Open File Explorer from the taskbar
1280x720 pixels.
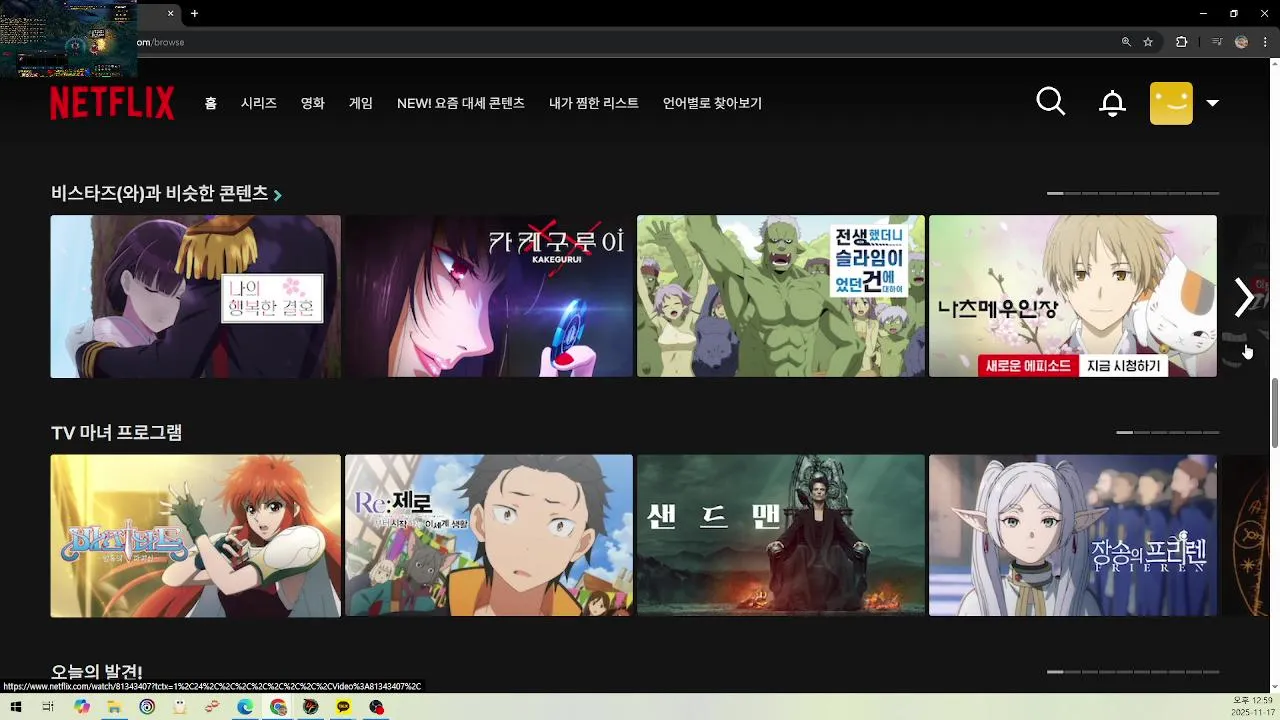[114, 707]
